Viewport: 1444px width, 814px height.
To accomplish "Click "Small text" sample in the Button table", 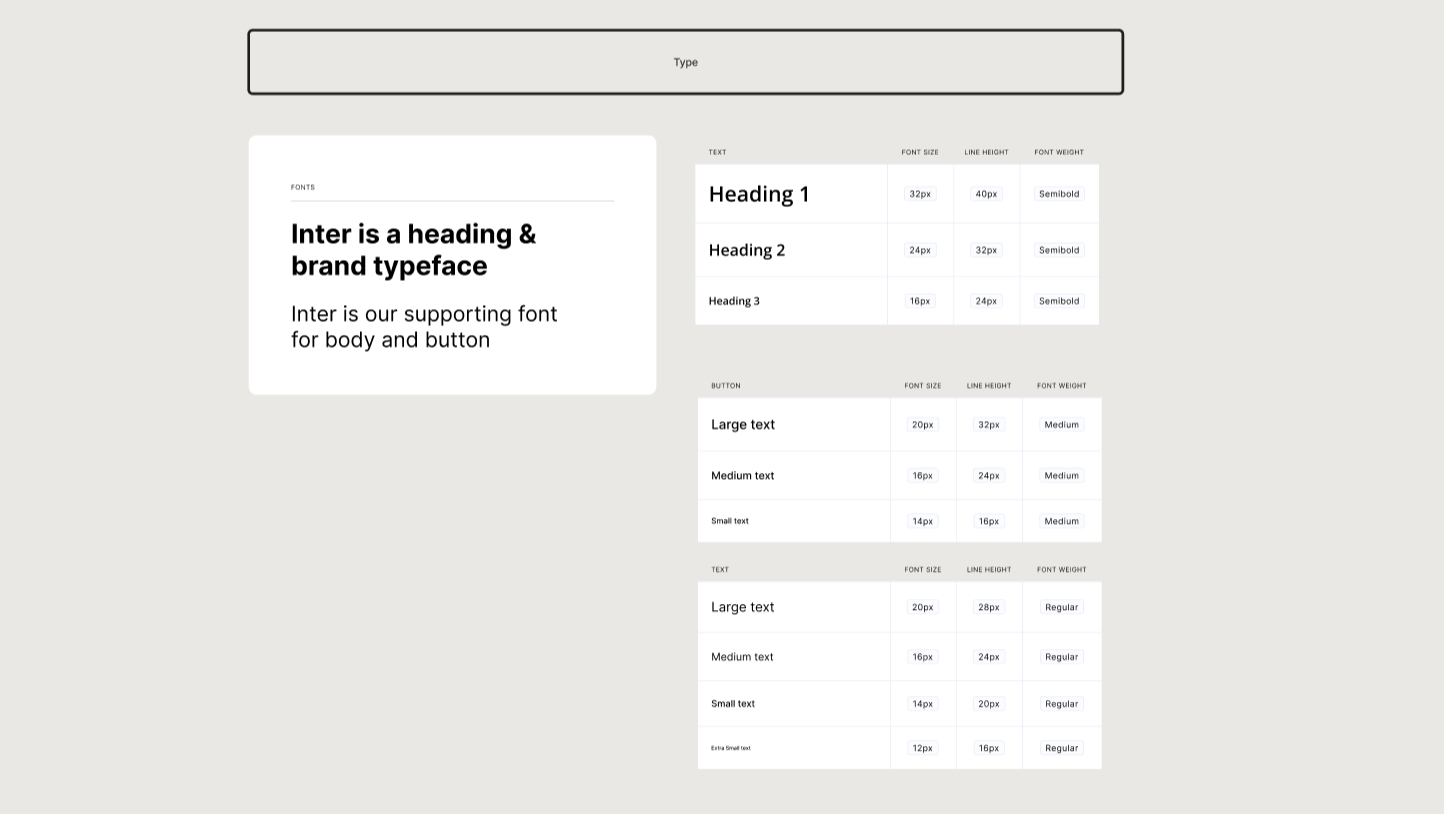I will [730, 521].
